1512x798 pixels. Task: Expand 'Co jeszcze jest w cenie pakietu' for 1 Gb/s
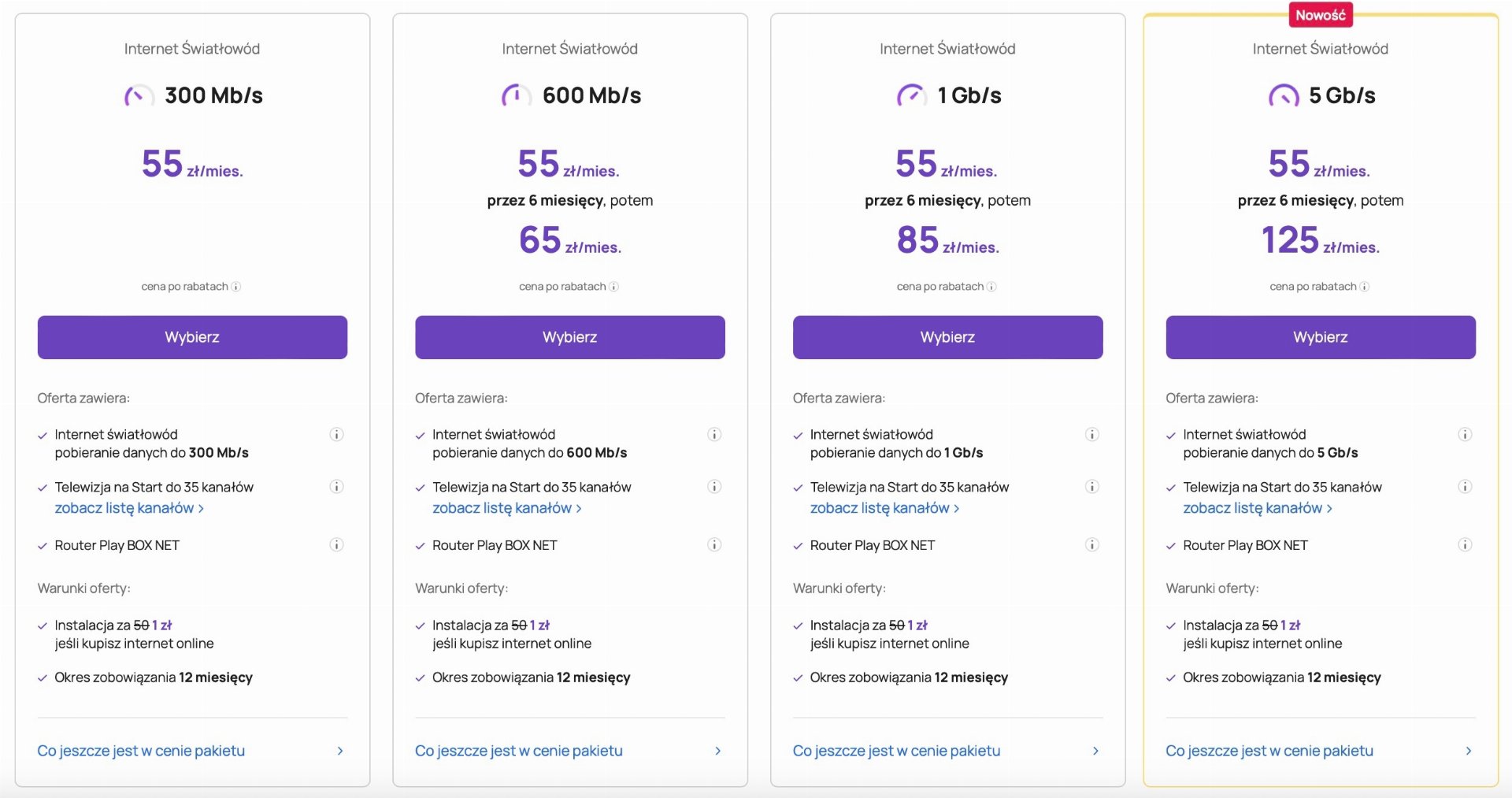[947, 751]
